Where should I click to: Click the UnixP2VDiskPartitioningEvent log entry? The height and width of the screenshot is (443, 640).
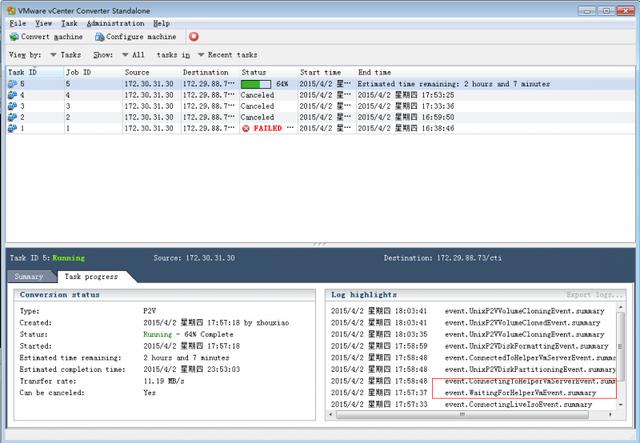530,370
